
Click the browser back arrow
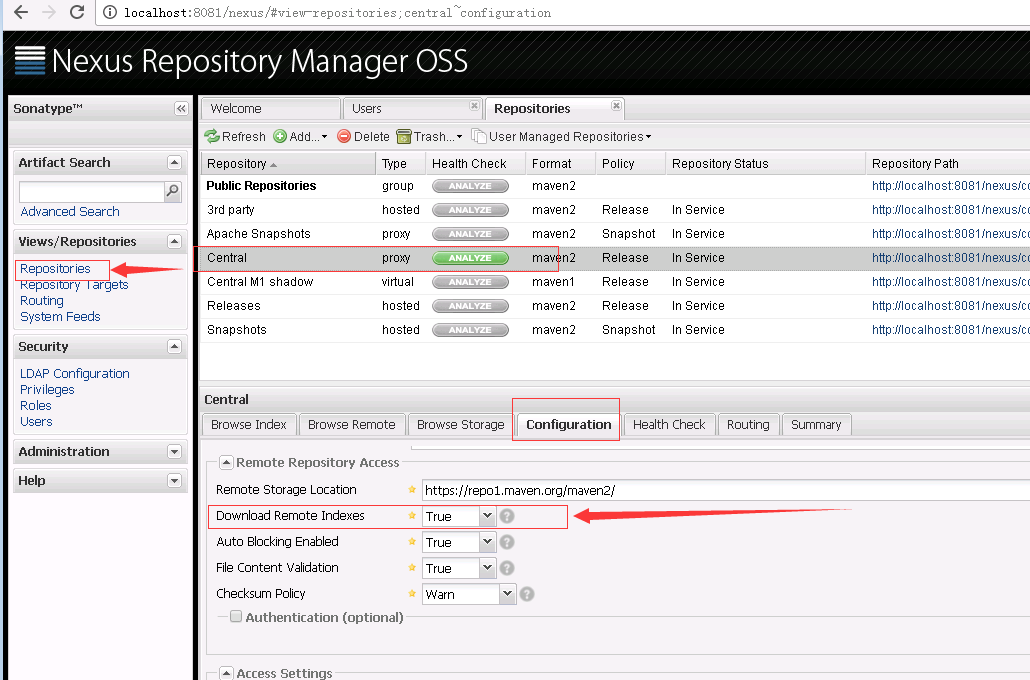[x=21, y=12]
